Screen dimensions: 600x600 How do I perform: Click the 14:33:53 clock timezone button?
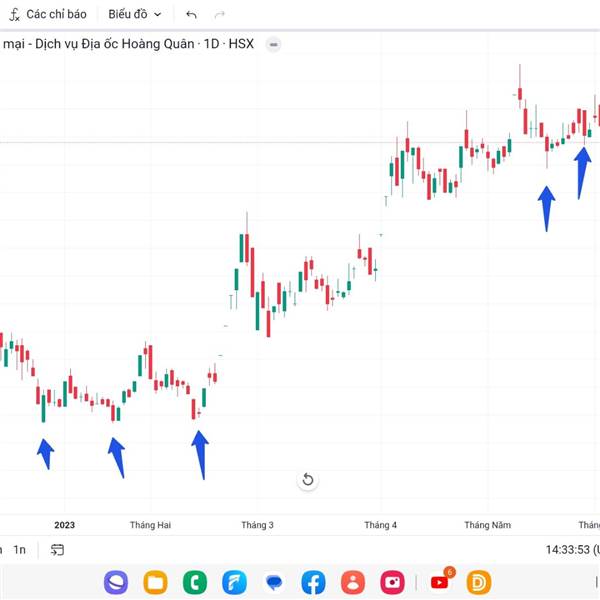[x=572, y=549]
